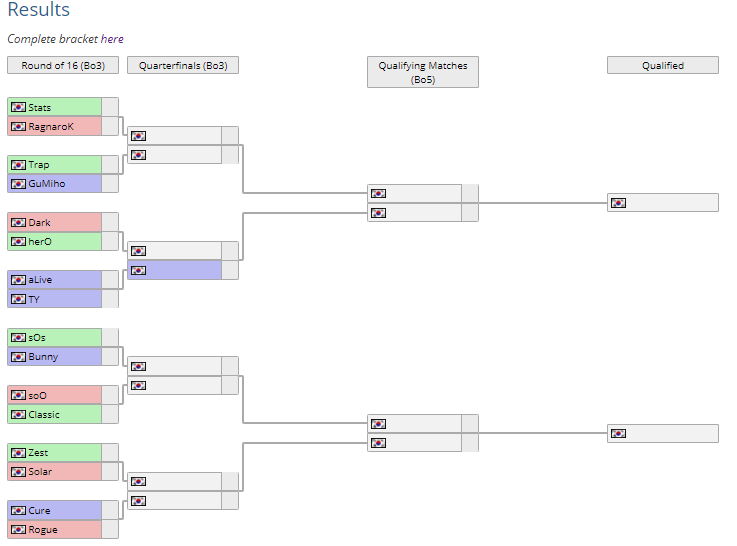This screenshot has height=546, width=737.
Task: Click the Qualifying Matches (Bo5) header
Action: [x=423, y=72]
